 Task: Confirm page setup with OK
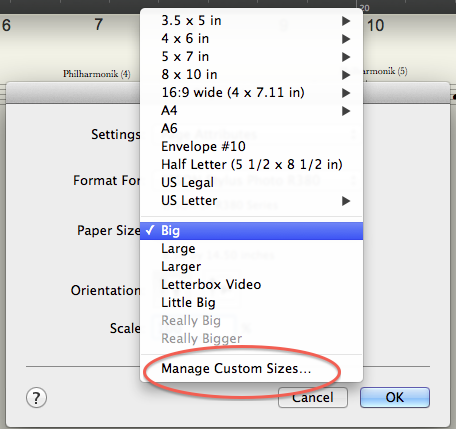point(395,397)
